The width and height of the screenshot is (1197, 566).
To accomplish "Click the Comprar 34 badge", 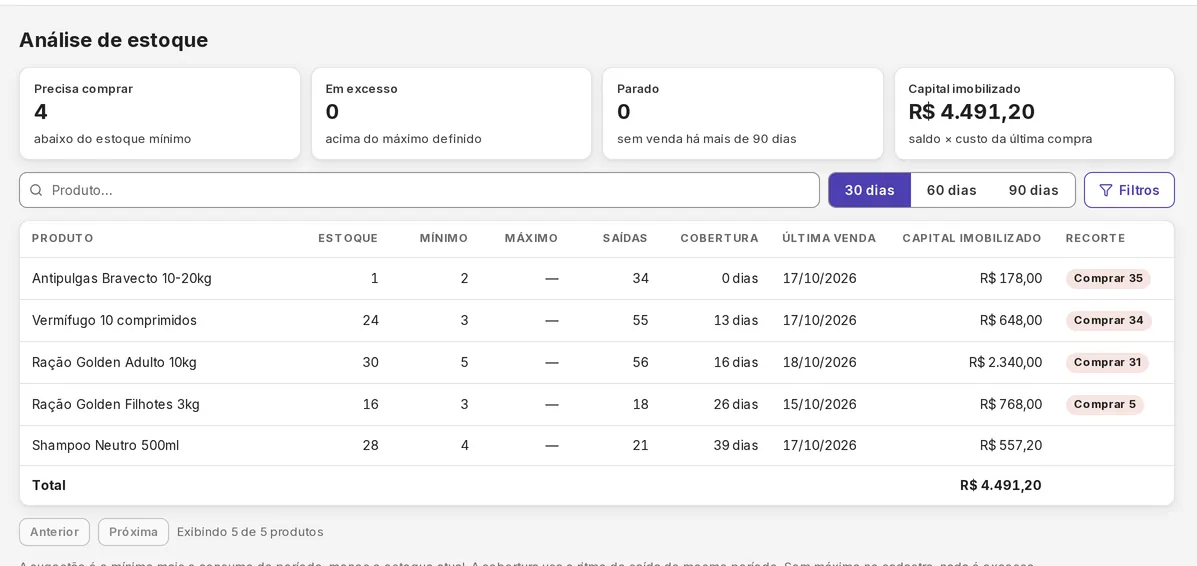I will point(1108,321).
